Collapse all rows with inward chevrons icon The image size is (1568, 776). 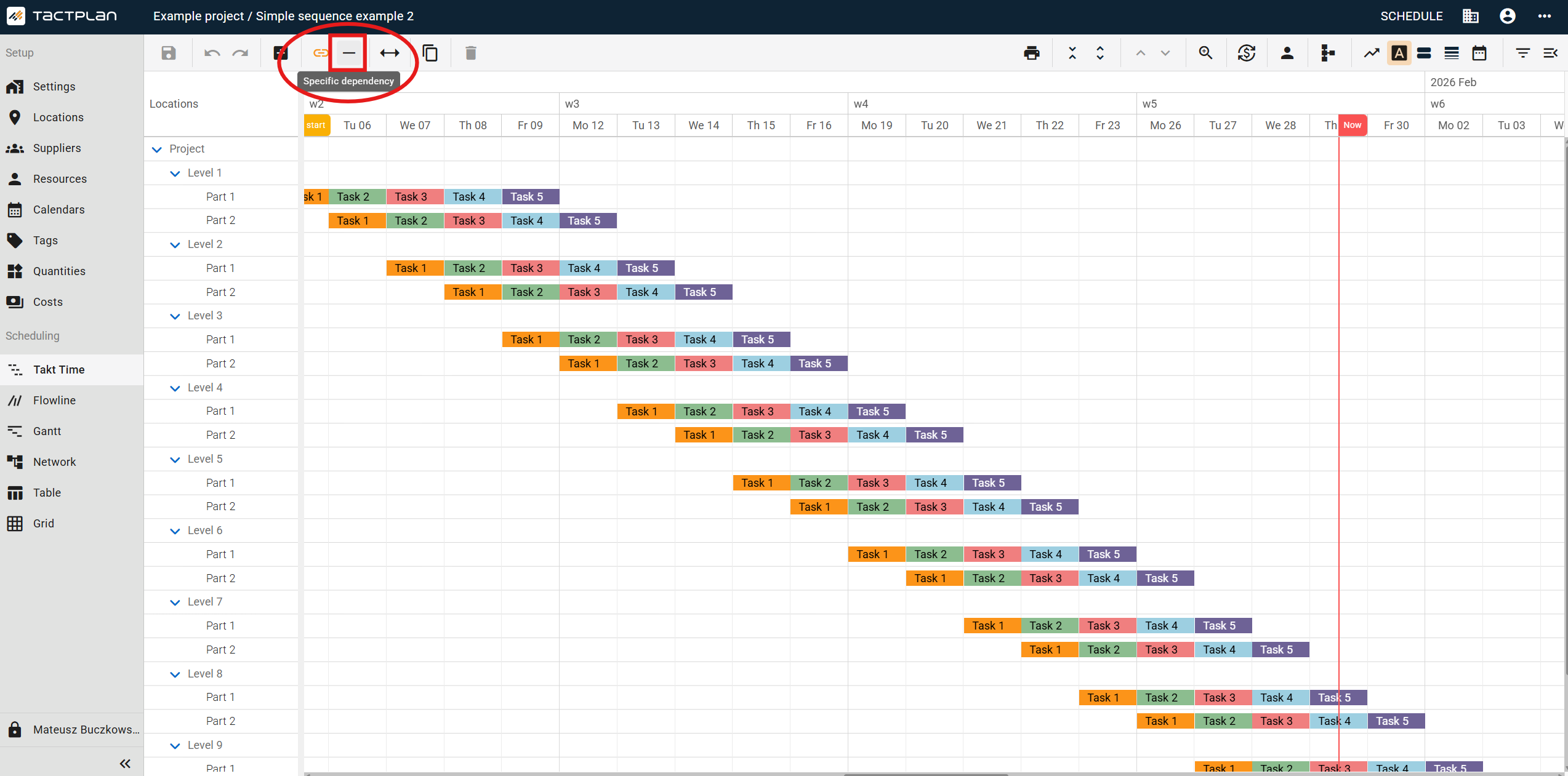tap(1072, 53)
